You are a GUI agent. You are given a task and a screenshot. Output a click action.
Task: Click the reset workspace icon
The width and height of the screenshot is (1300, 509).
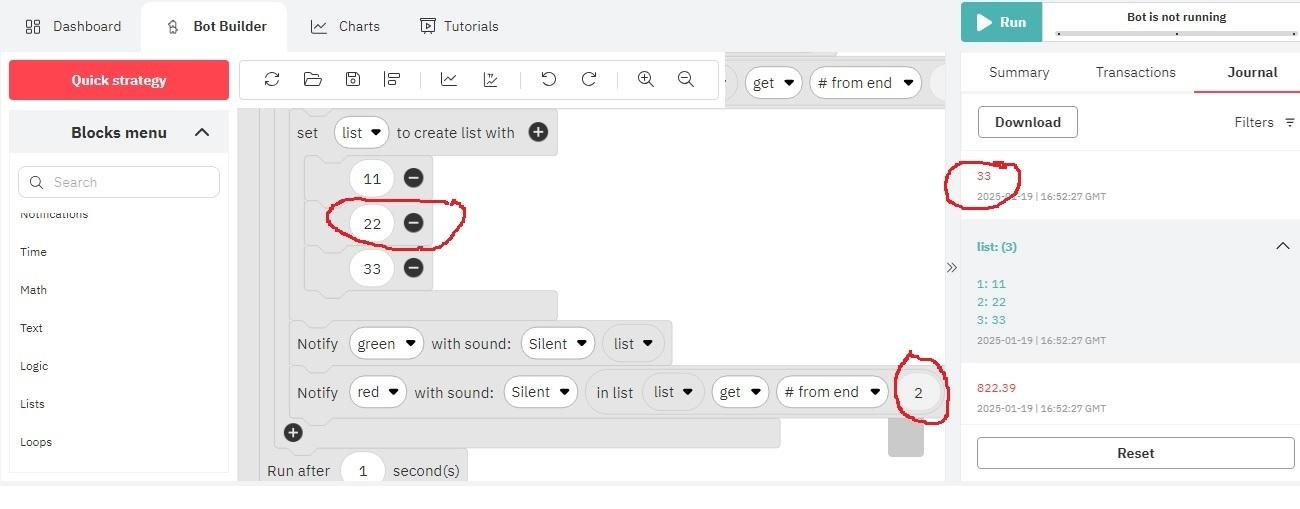coord(272,80)
